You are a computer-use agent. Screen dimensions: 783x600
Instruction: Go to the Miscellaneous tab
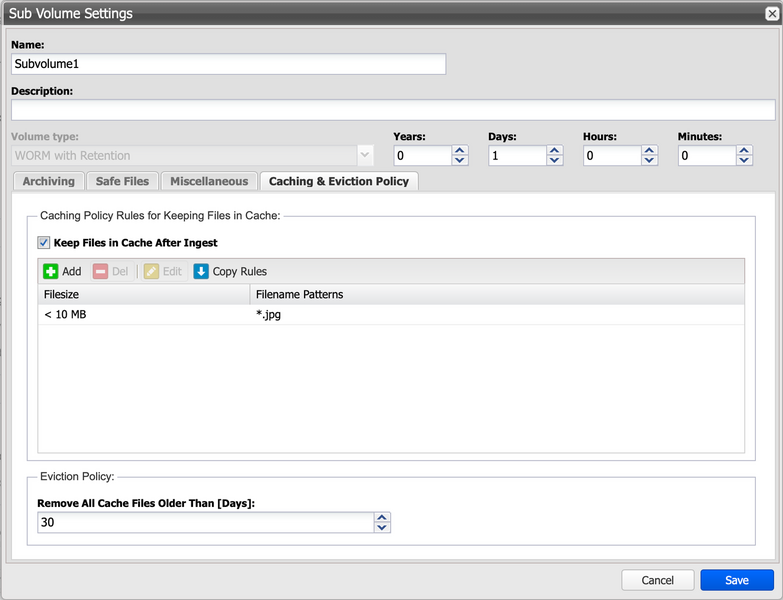coord(209,181)
